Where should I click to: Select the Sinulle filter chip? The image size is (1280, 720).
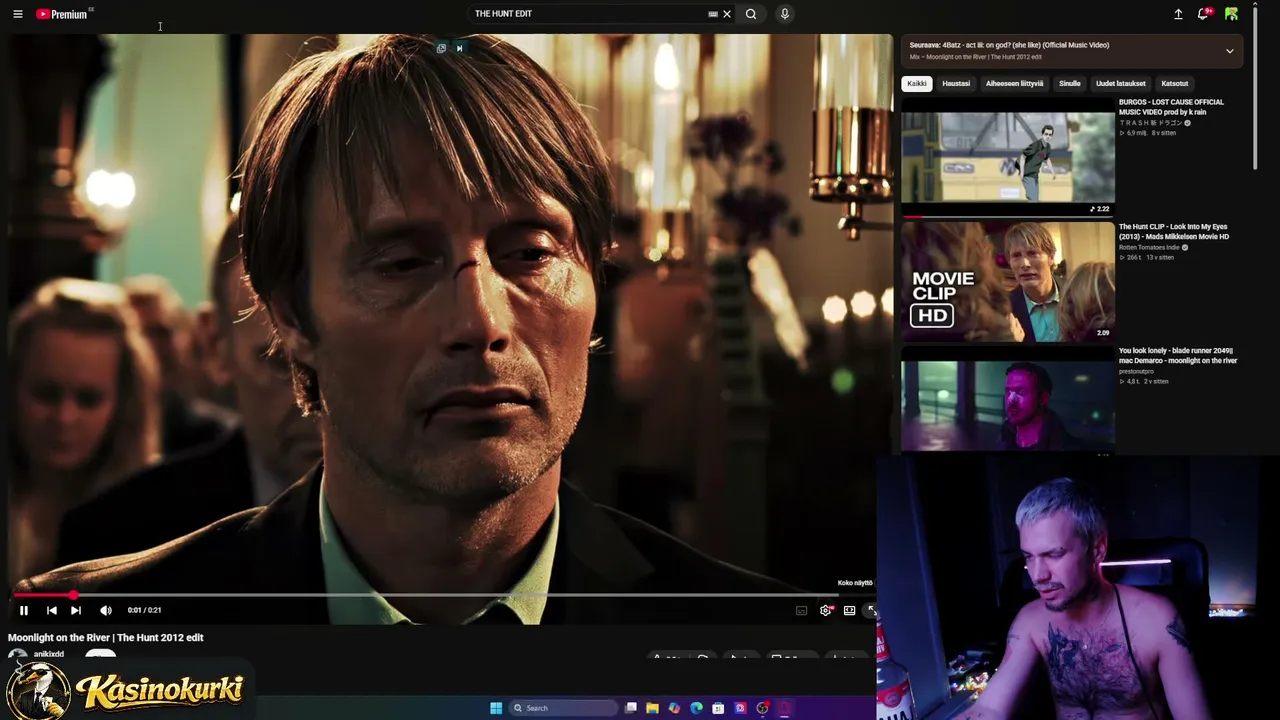[1070, 84]
